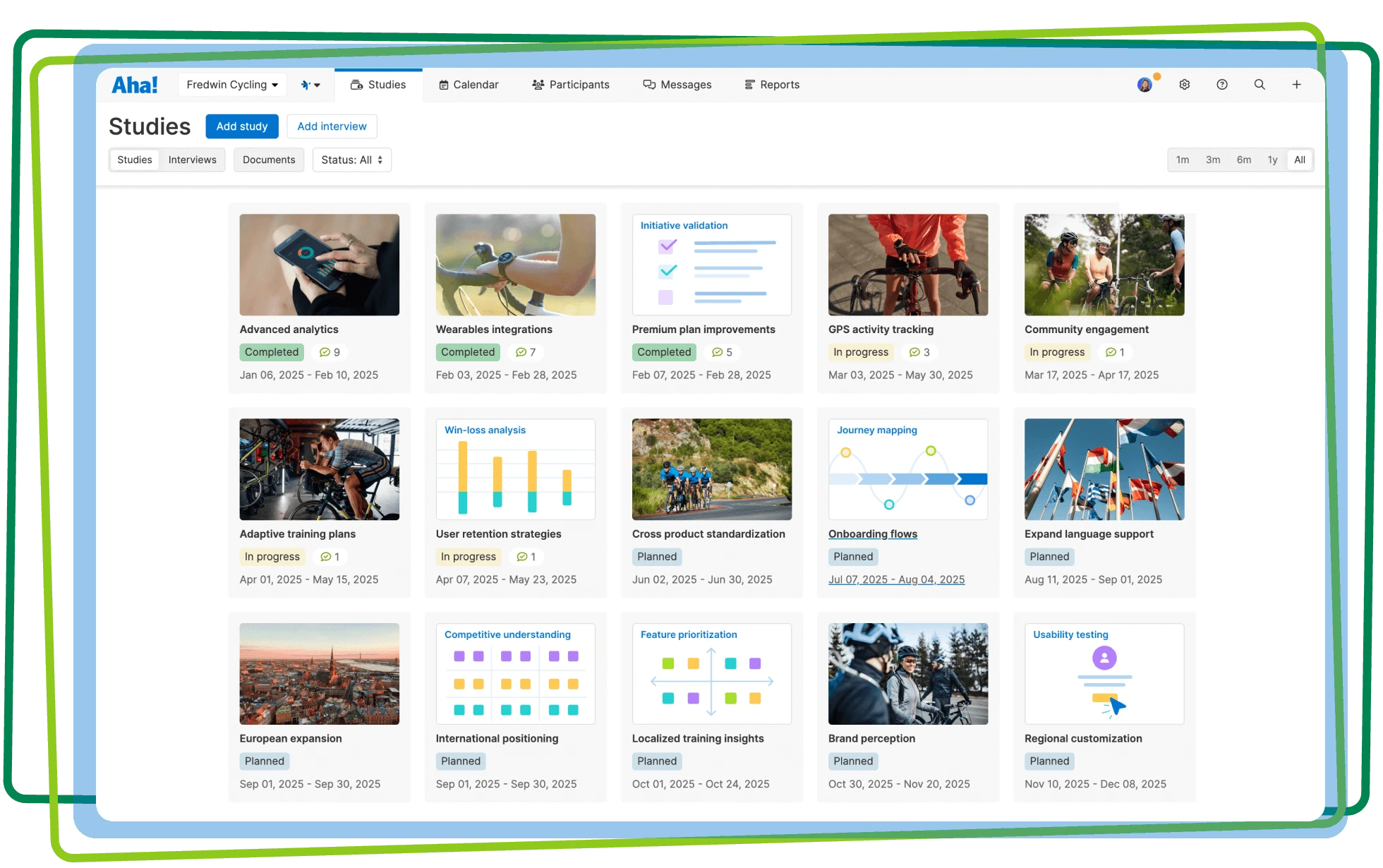Open European expansion thumbnail
The image size is (1383, 868).
tap(319, 673)
